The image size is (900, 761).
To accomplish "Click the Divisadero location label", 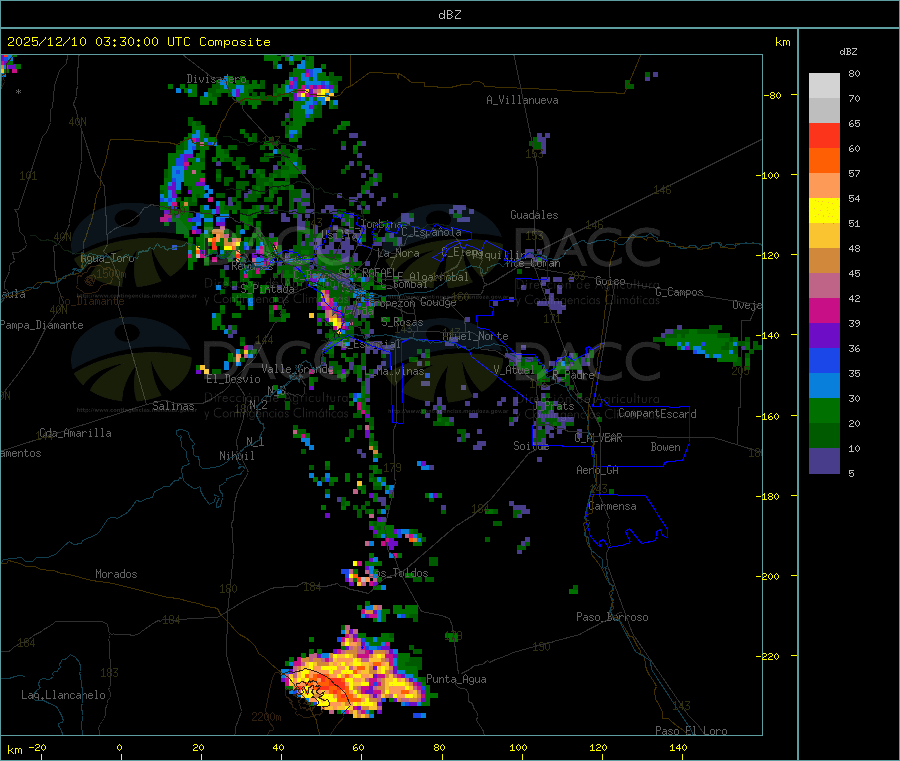I will pos(216,79).
